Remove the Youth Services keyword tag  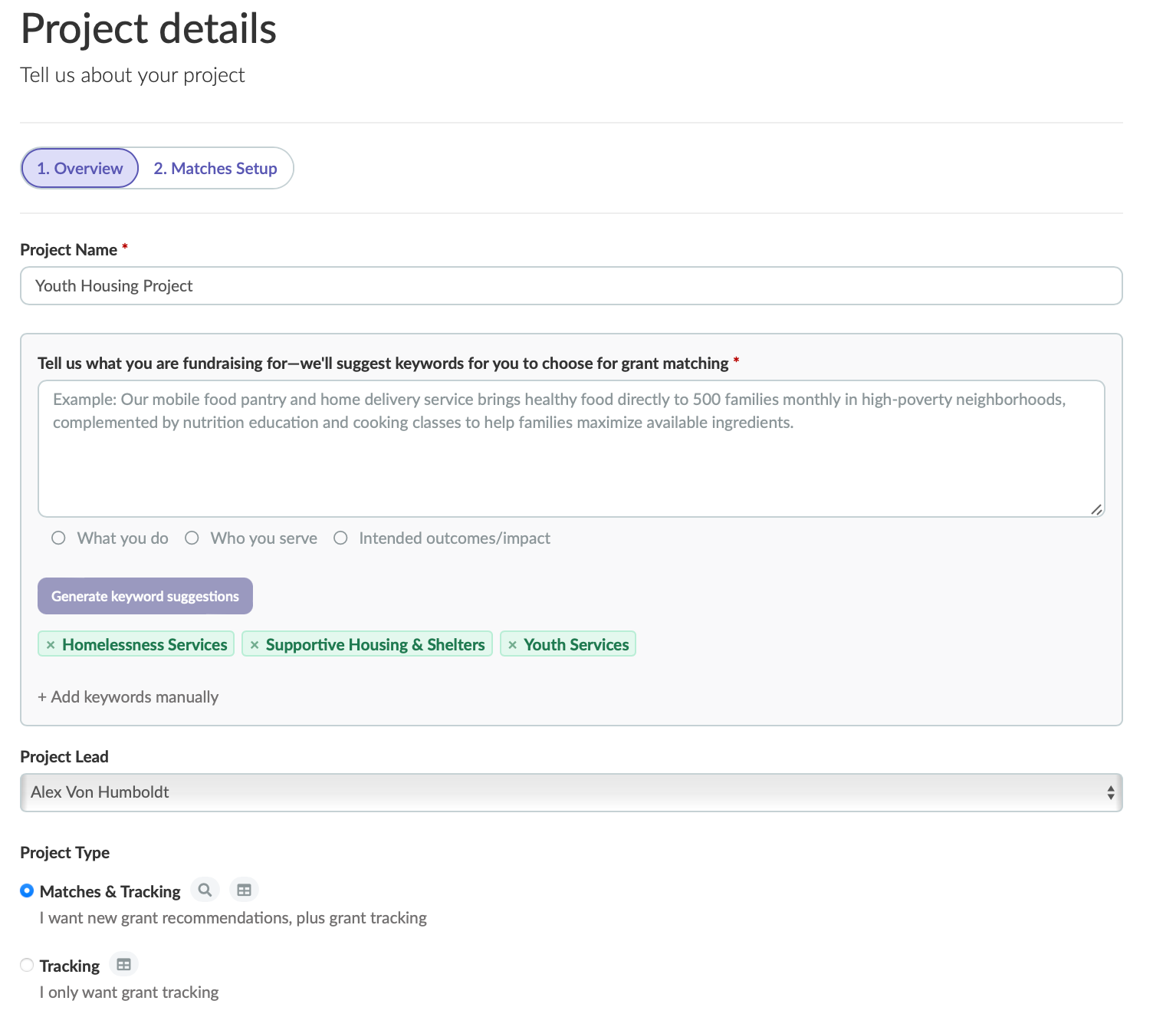pos(512,645)
